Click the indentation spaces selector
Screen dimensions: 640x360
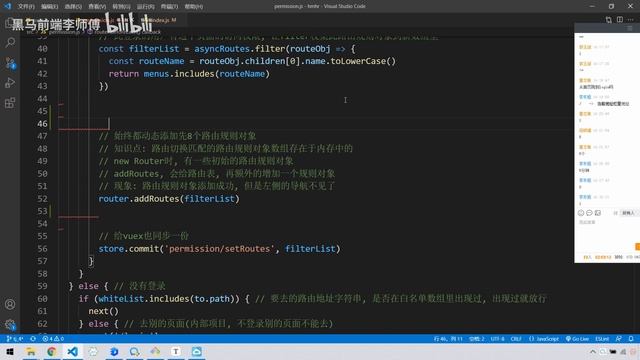point(477,339)
